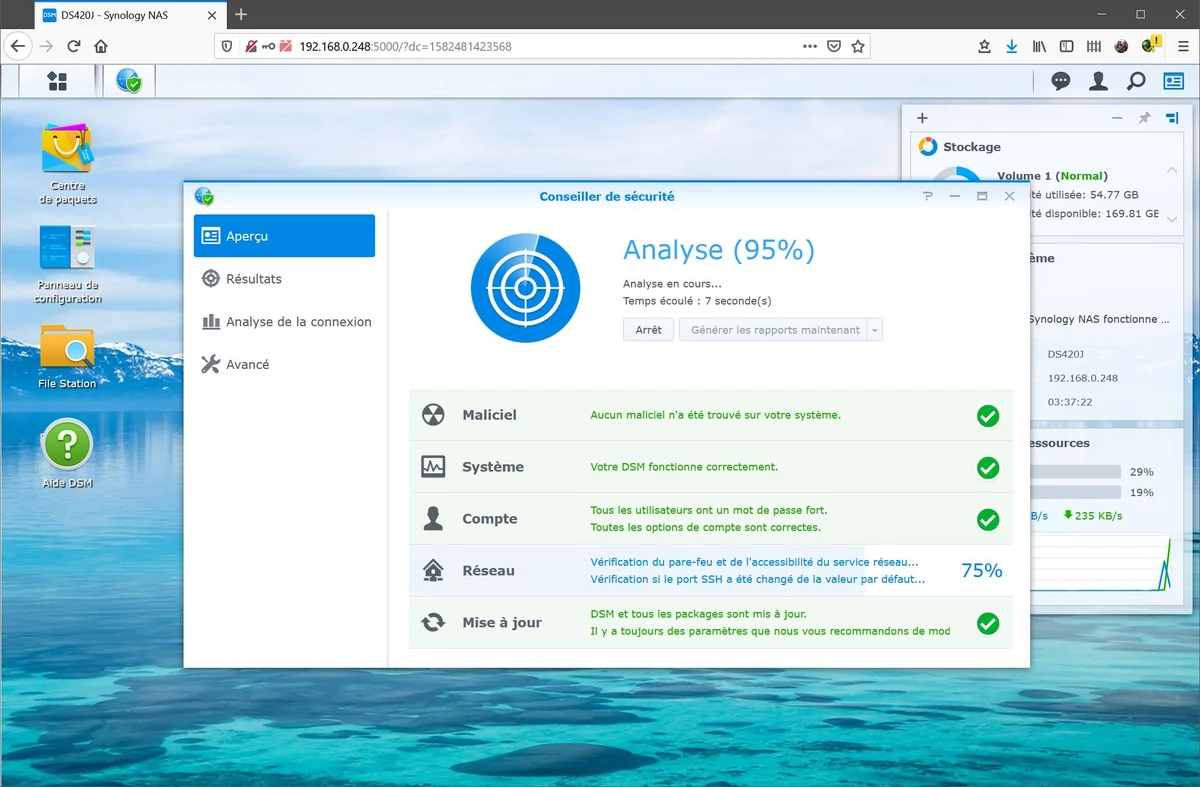Select the Compte row label
1200x787 pixels.
490,519
